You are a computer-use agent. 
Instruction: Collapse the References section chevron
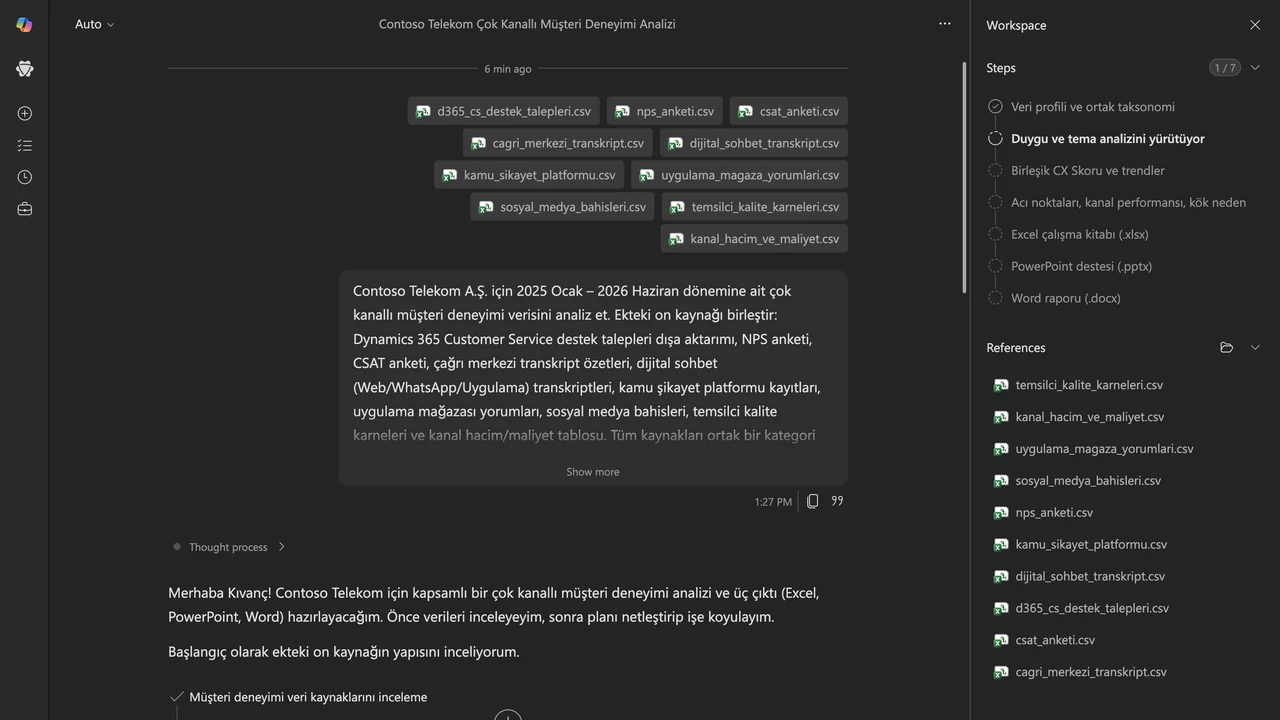1256,348
